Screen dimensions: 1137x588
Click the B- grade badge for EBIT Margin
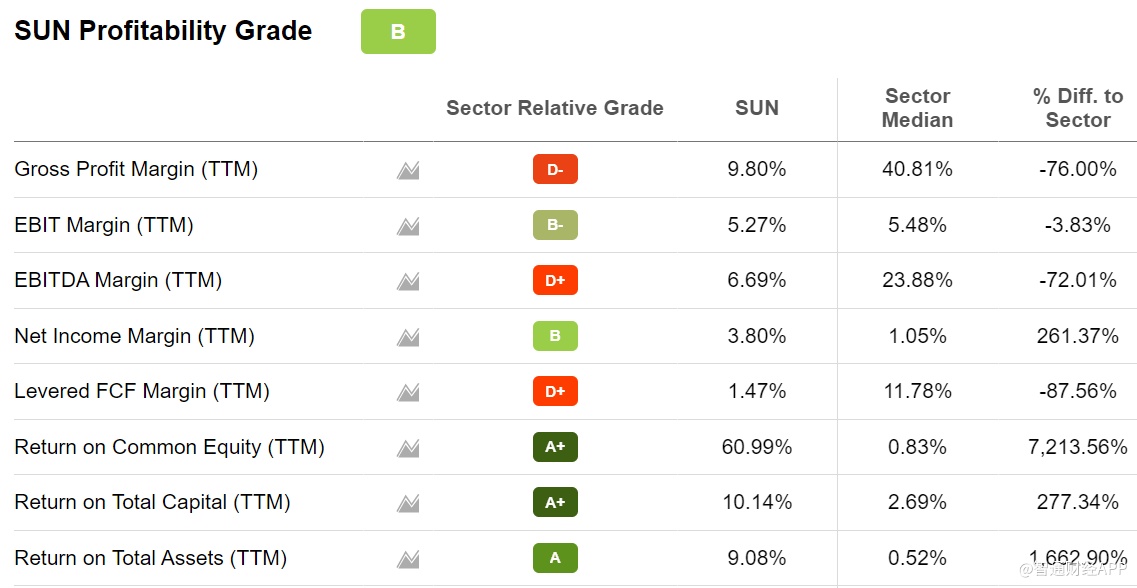[555, 225]
